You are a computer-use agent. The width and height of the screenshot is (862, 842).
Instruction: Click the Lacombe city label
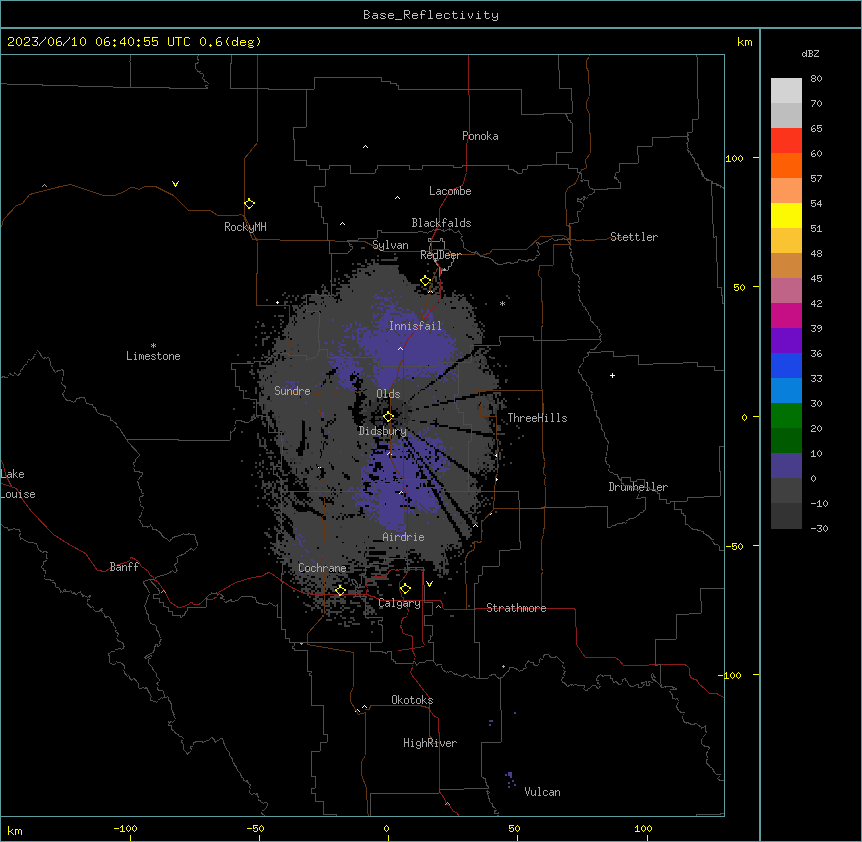pyautogui.click(x=450, y=191)
